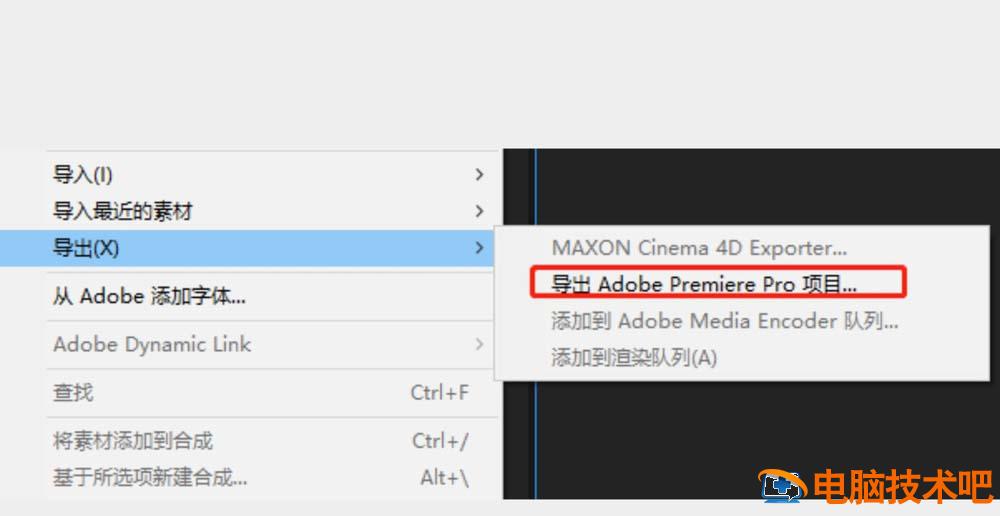This screenshot has width=1000, height=516.
Task: Expand submenu arrow beside 导入(I)
Action: 480,174
